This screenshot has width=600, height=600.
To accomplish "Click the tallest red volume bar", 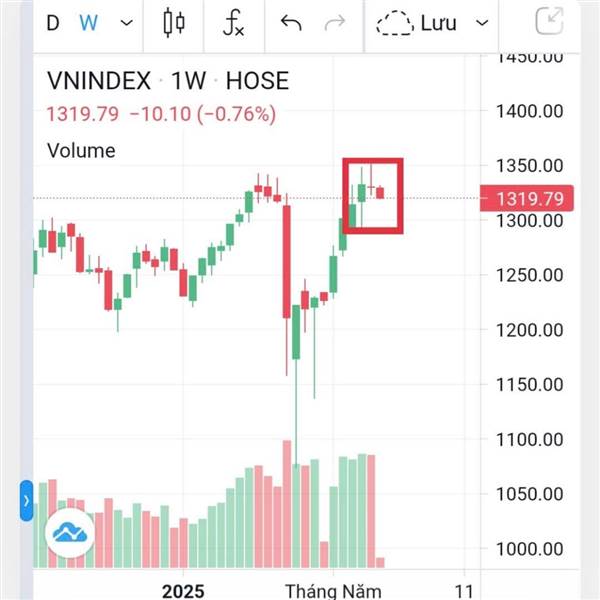I will (287, 504).
